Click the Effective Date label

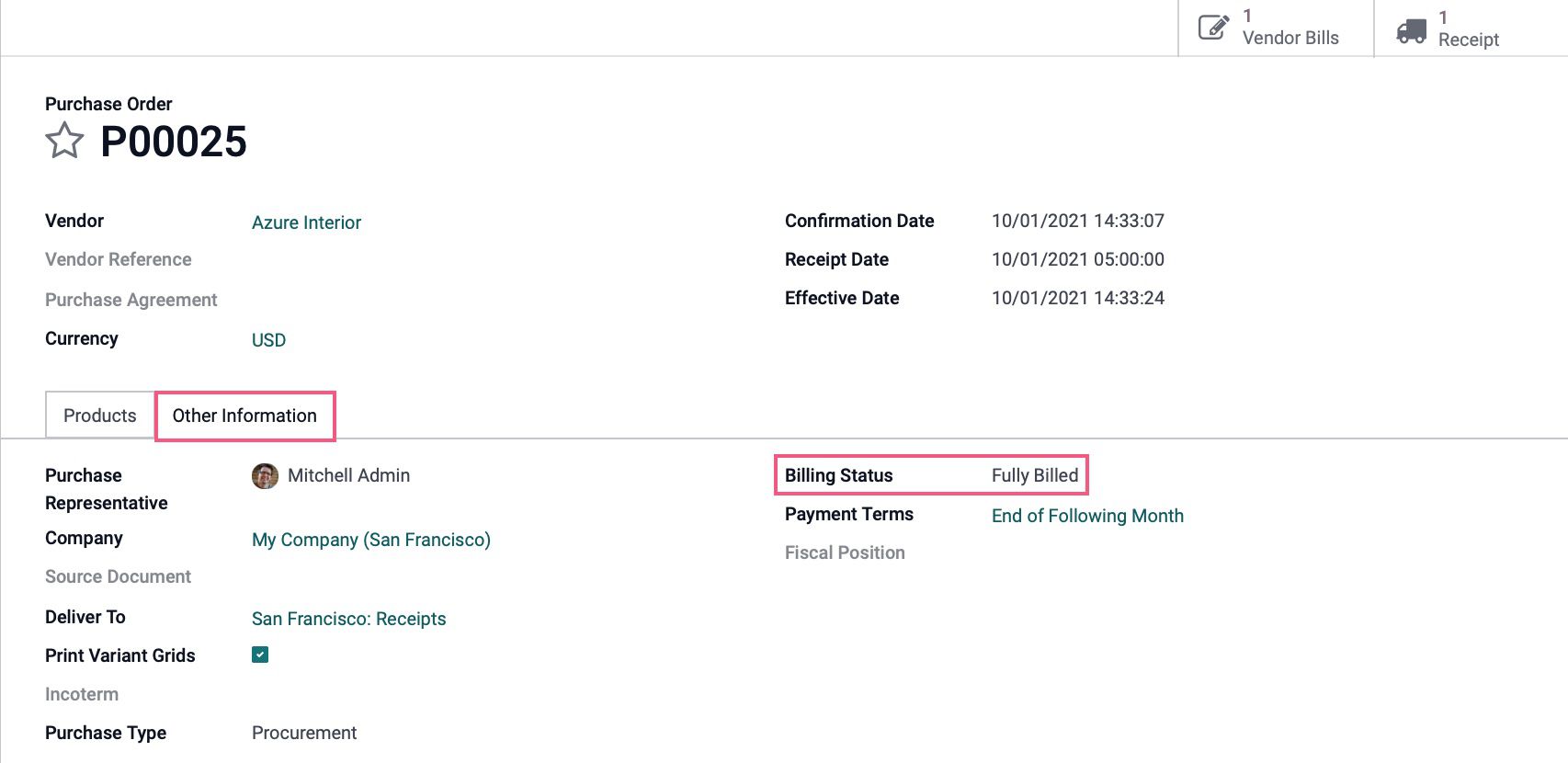pos(842,298)
